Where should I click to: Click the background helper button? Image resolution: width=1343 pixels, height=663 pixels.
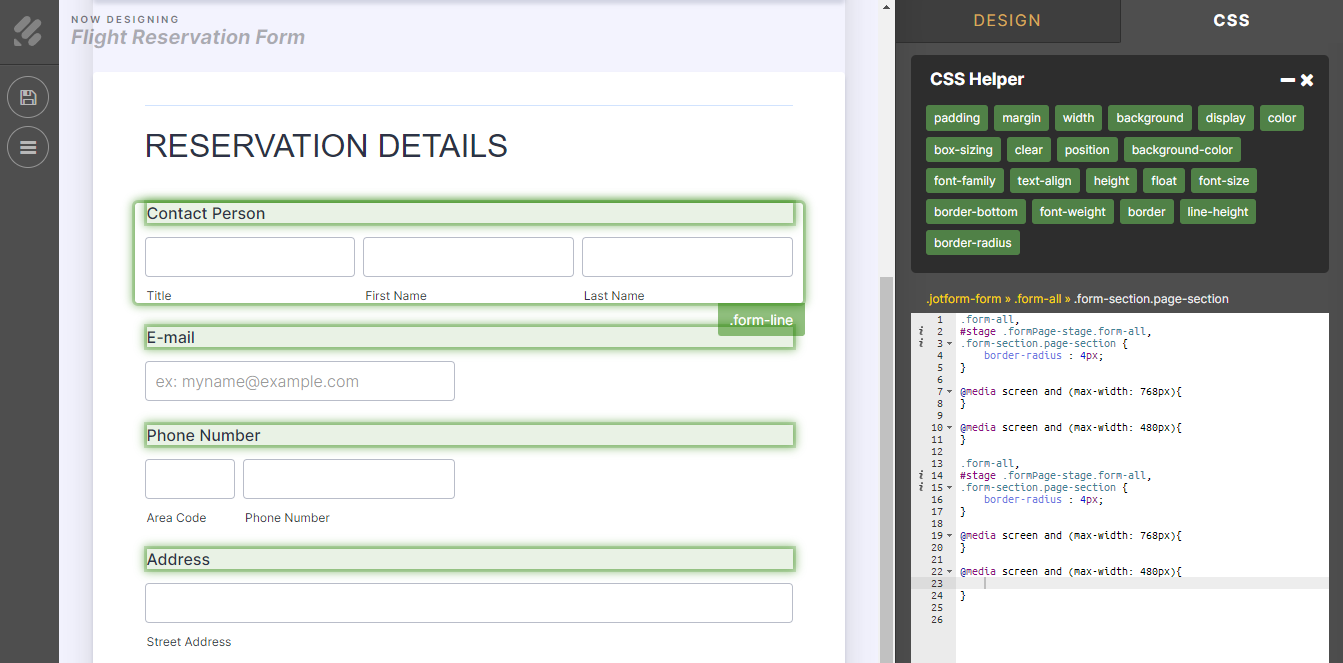tap(1150, 118)
